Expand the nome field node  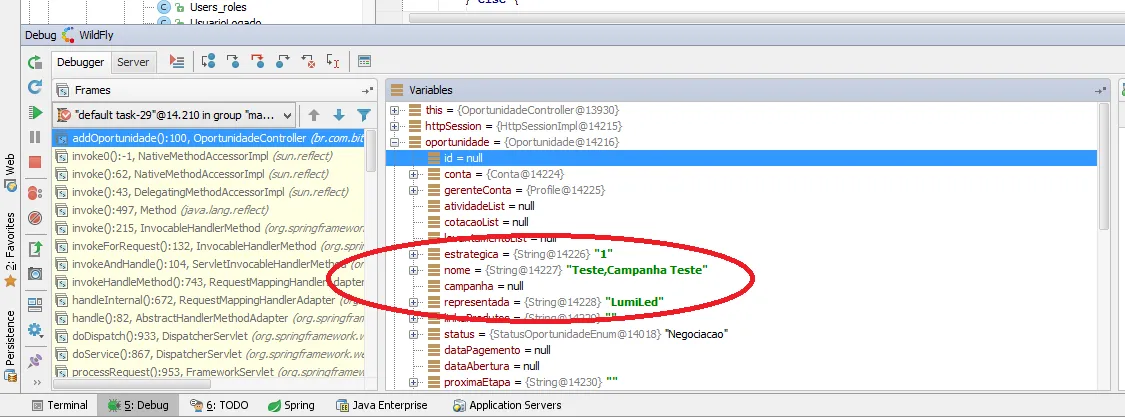click(x=413, y=270)
